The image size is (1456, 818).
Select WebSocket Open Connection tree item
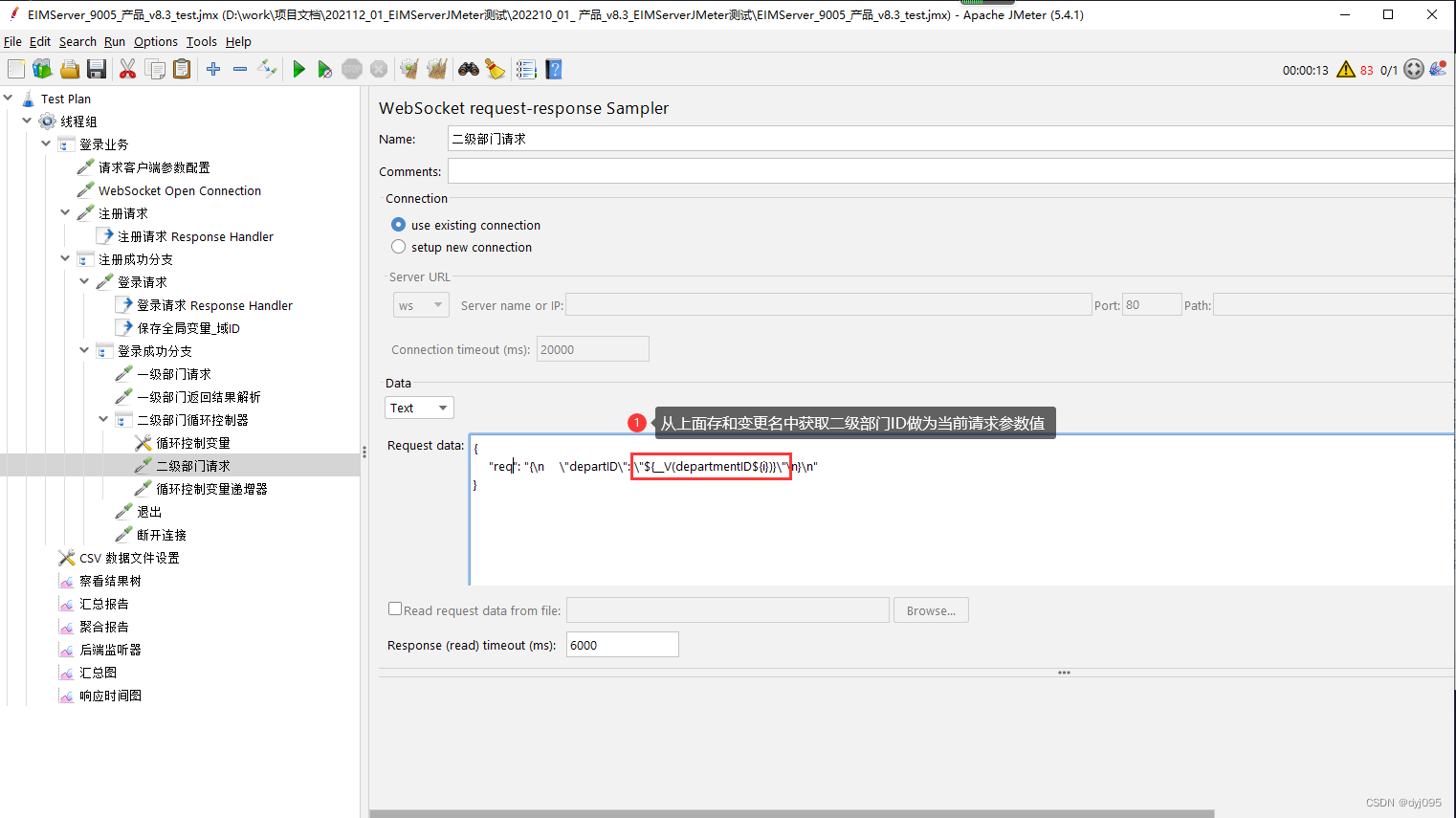pyautogui.click(x=180, y=190)
